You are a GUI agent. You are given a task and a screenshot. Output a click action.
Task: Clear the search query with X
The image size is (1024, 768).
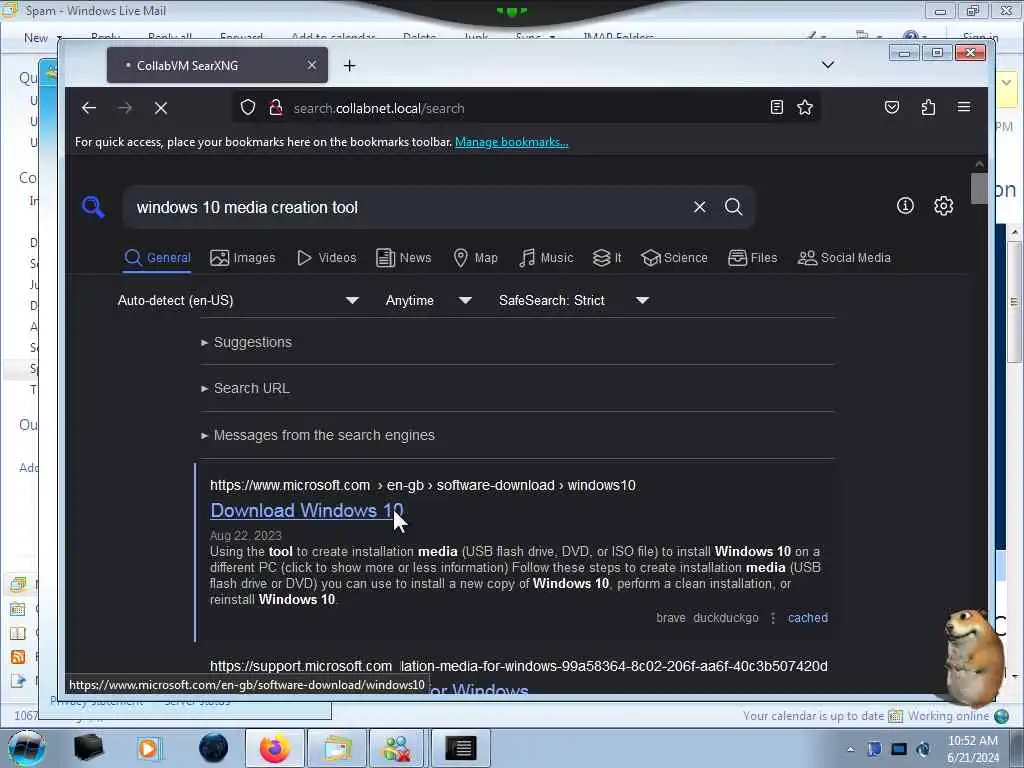tap(699, 207)
